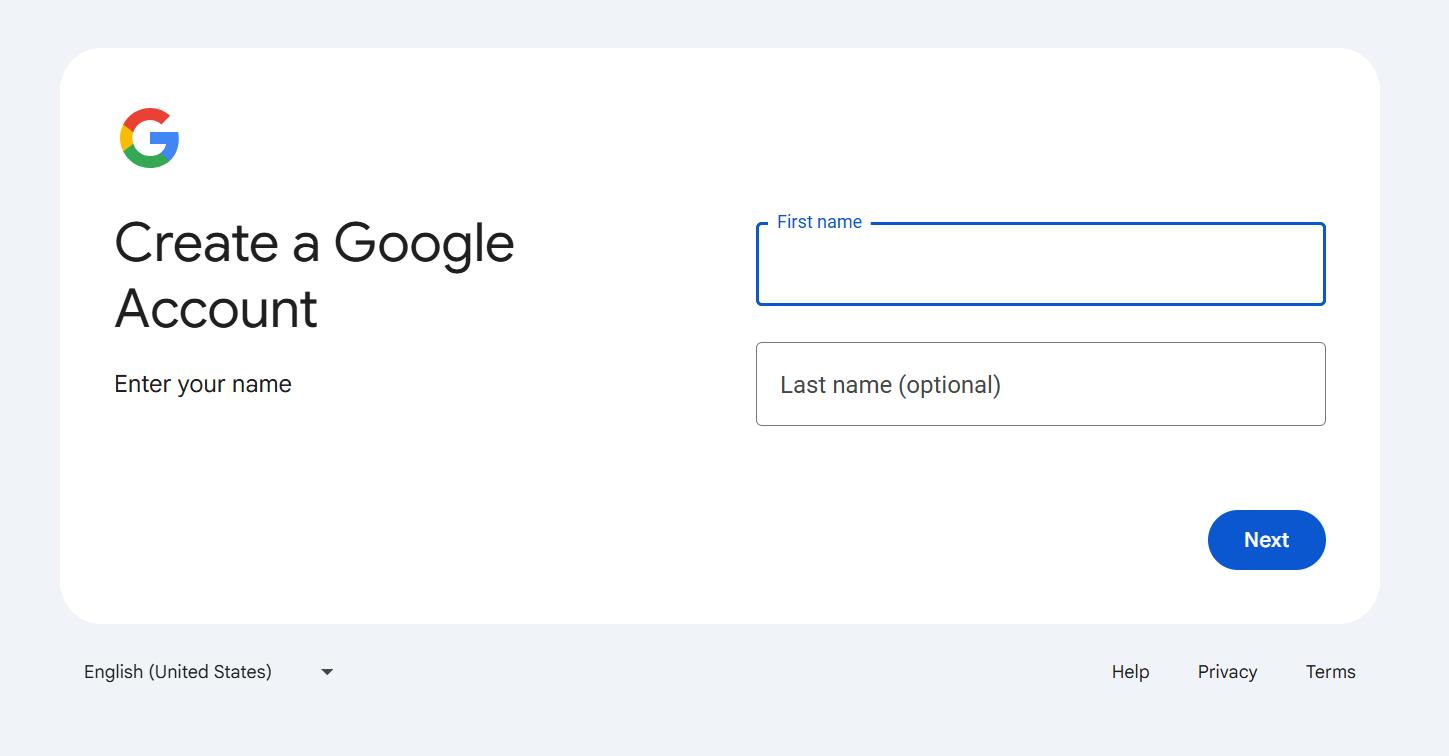Click the blue Next button
Image resolution: width=1449 pixels, height=756 pixels.
point(1266,540)
